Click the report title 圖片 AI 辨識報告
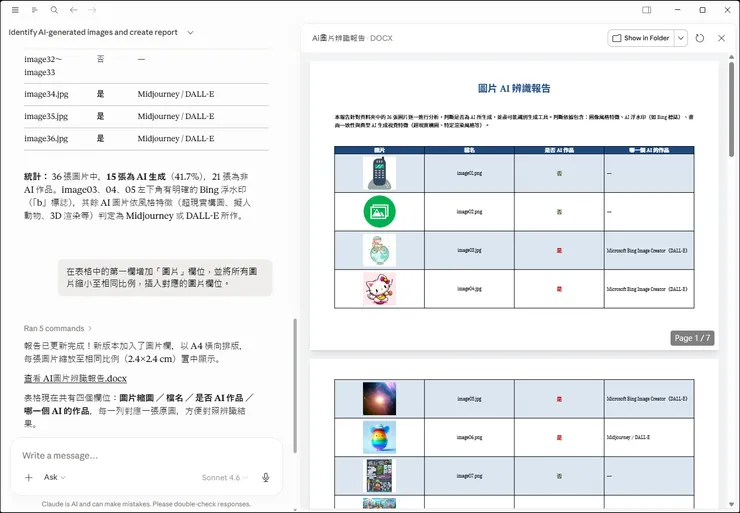Screen dimensions: 740x513 (514, 88)
